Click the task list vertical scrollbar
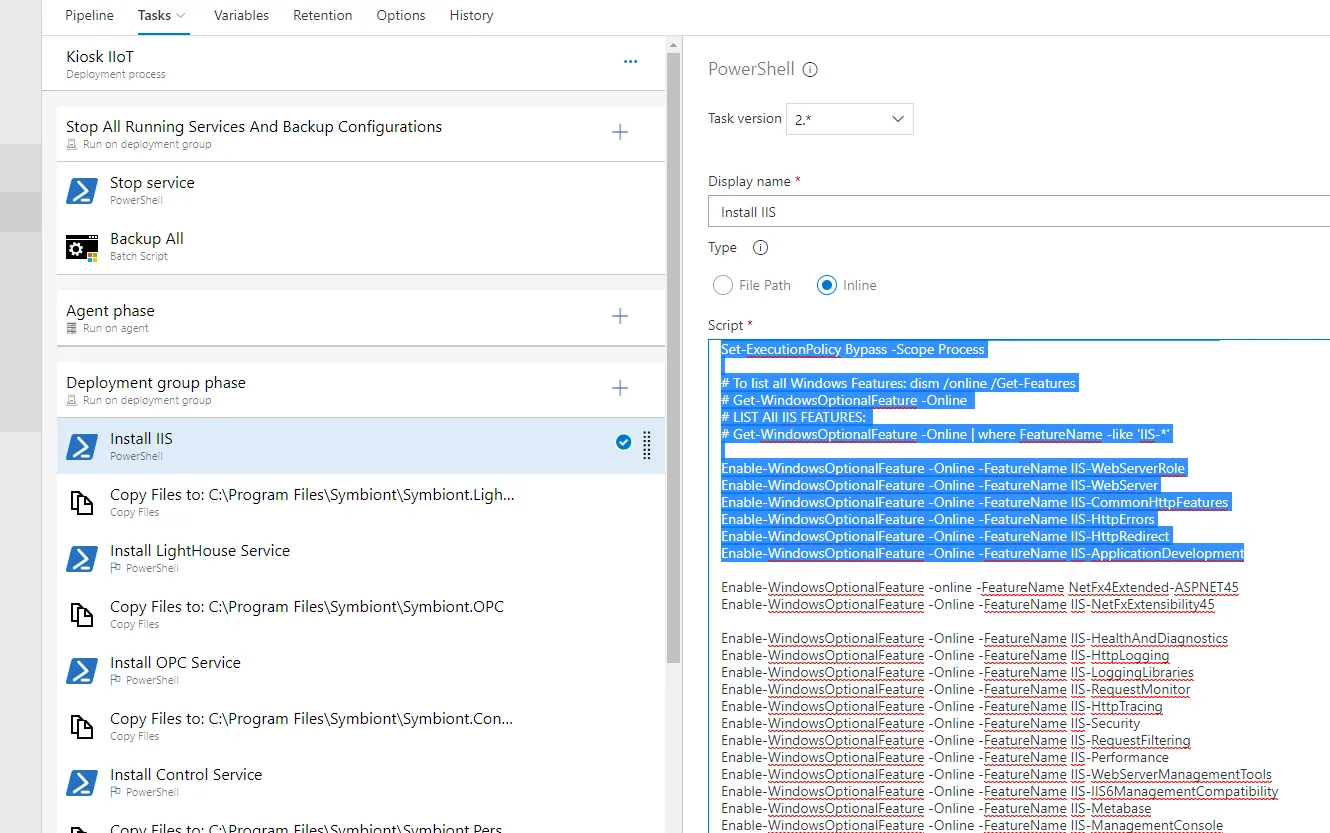Screen dimensions: 1330x833 click(674, 358)
